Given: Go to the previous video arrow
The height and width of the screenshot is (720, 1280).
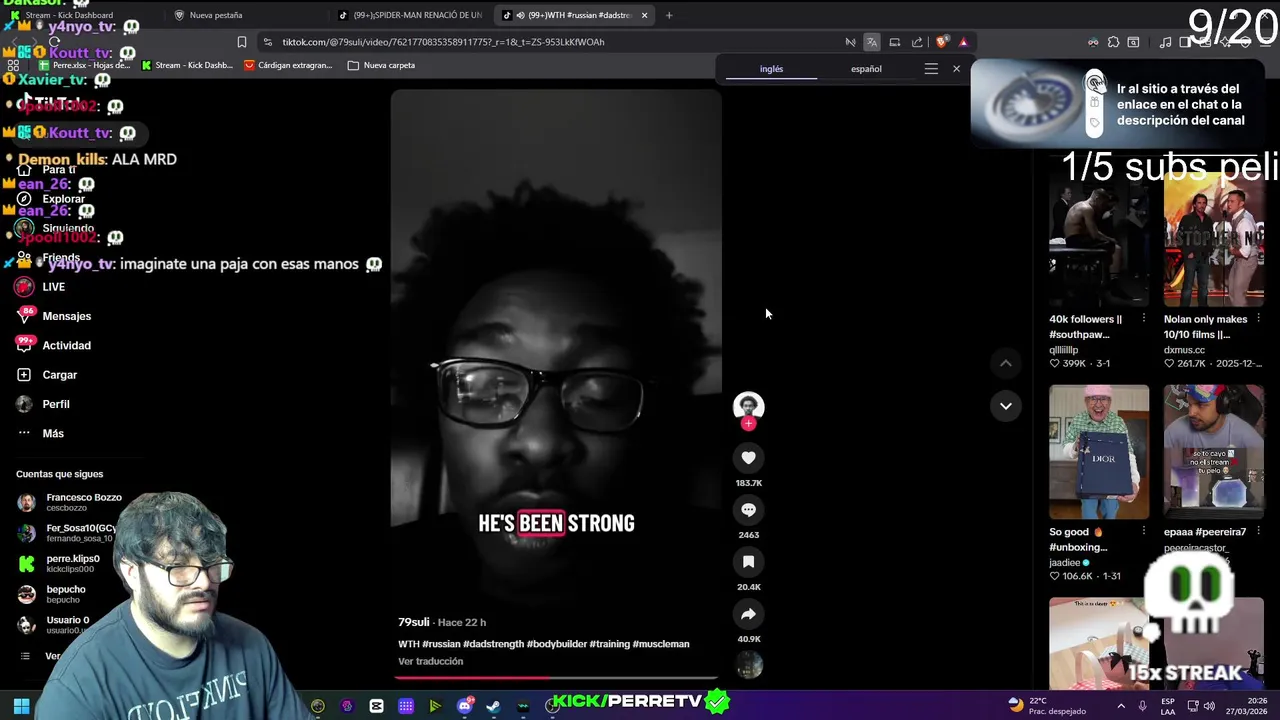Looking at the screenshot, I should 1005,363.
